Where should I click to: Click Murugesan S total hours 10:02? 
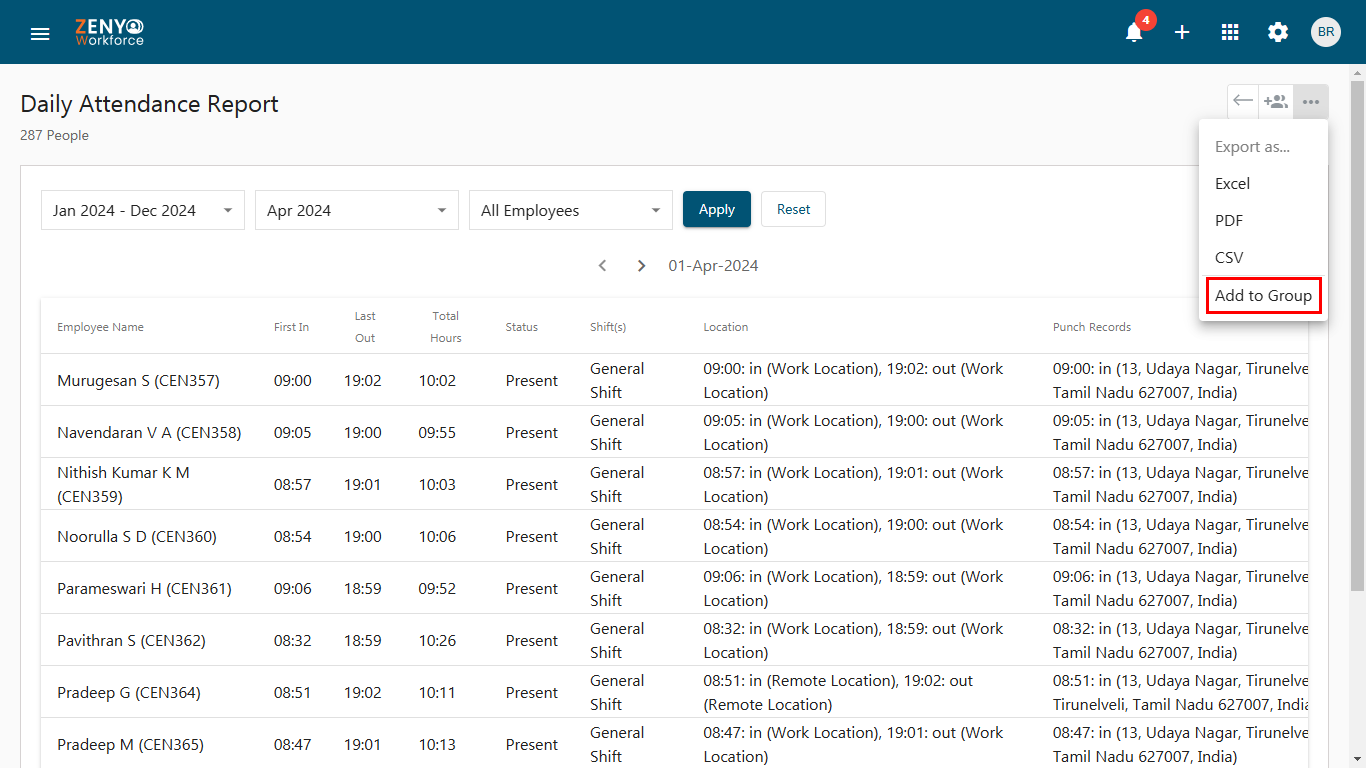point(437,381)
